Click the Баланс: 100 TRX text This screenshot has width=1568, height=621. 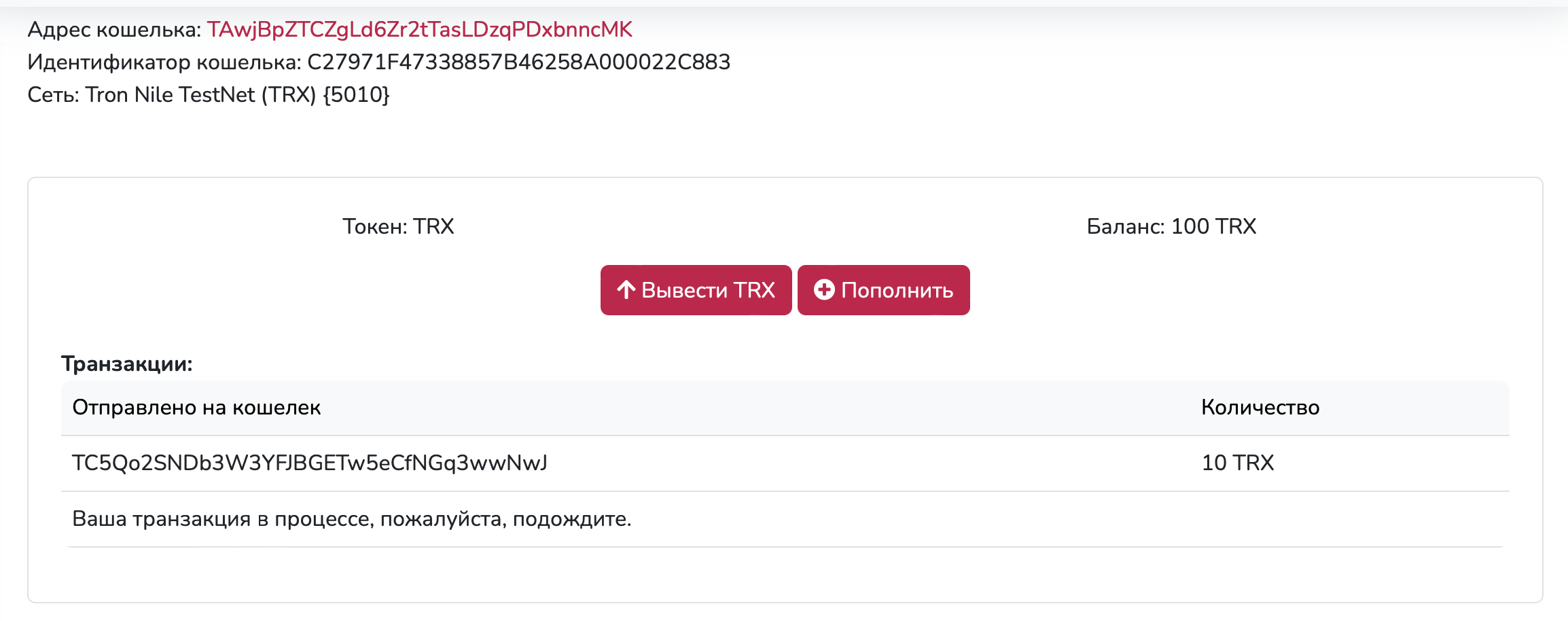(x=1171, y=226)
